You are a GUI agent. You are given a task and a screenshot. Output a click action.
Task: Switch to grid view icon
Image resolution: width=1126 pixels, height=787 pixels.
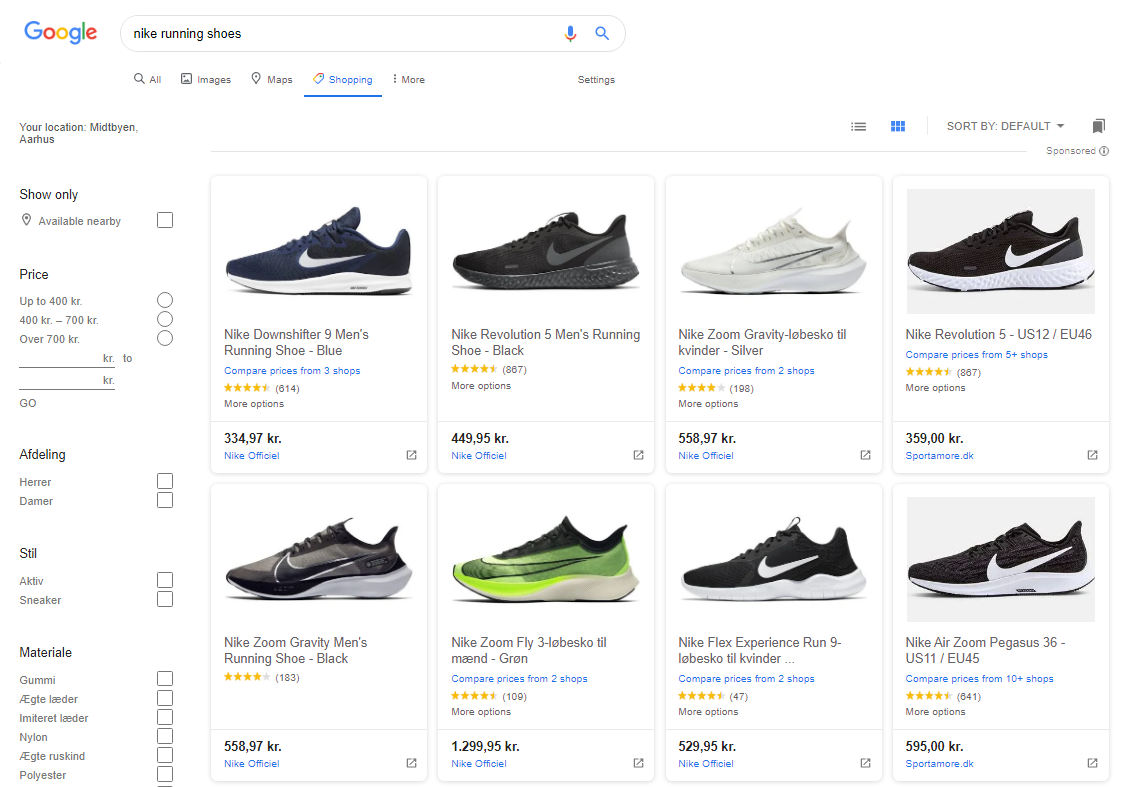898,126
